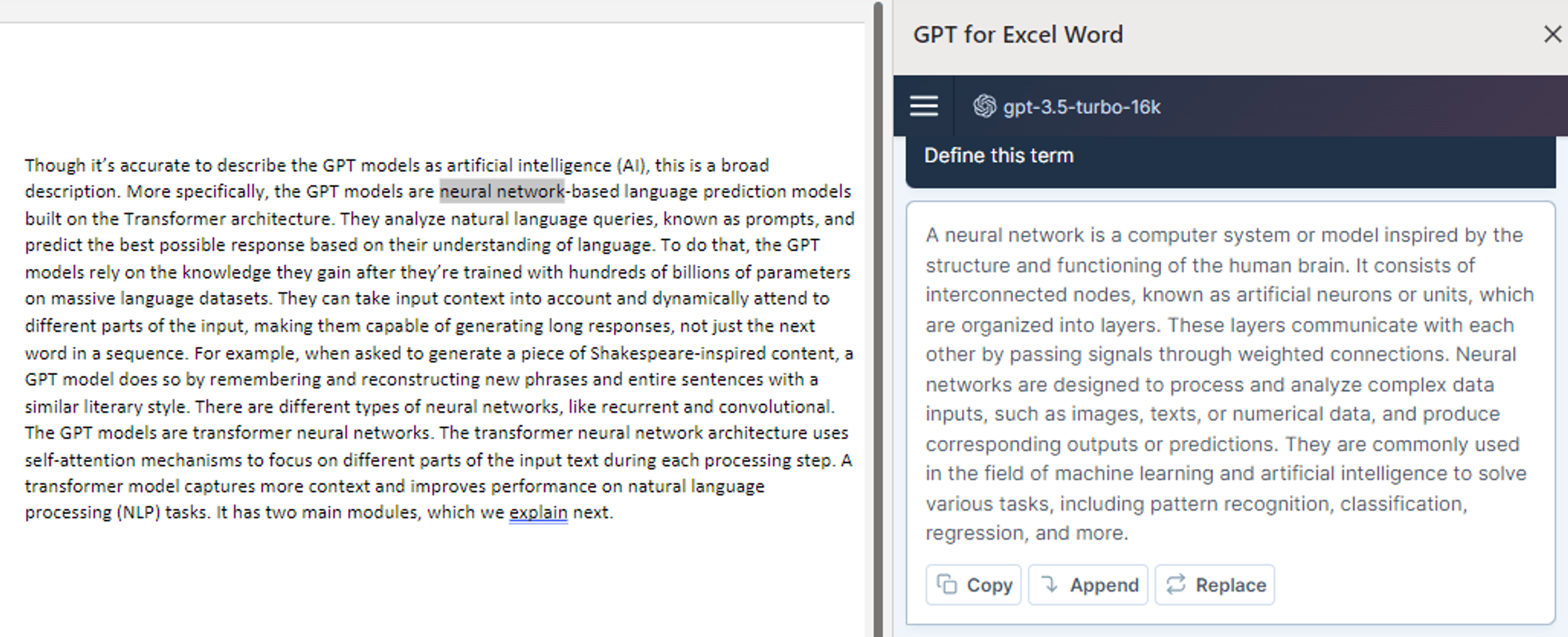Open the hamburger menu in the GPT panel
Screen dimensions: 1568x637
pos(924,106)
